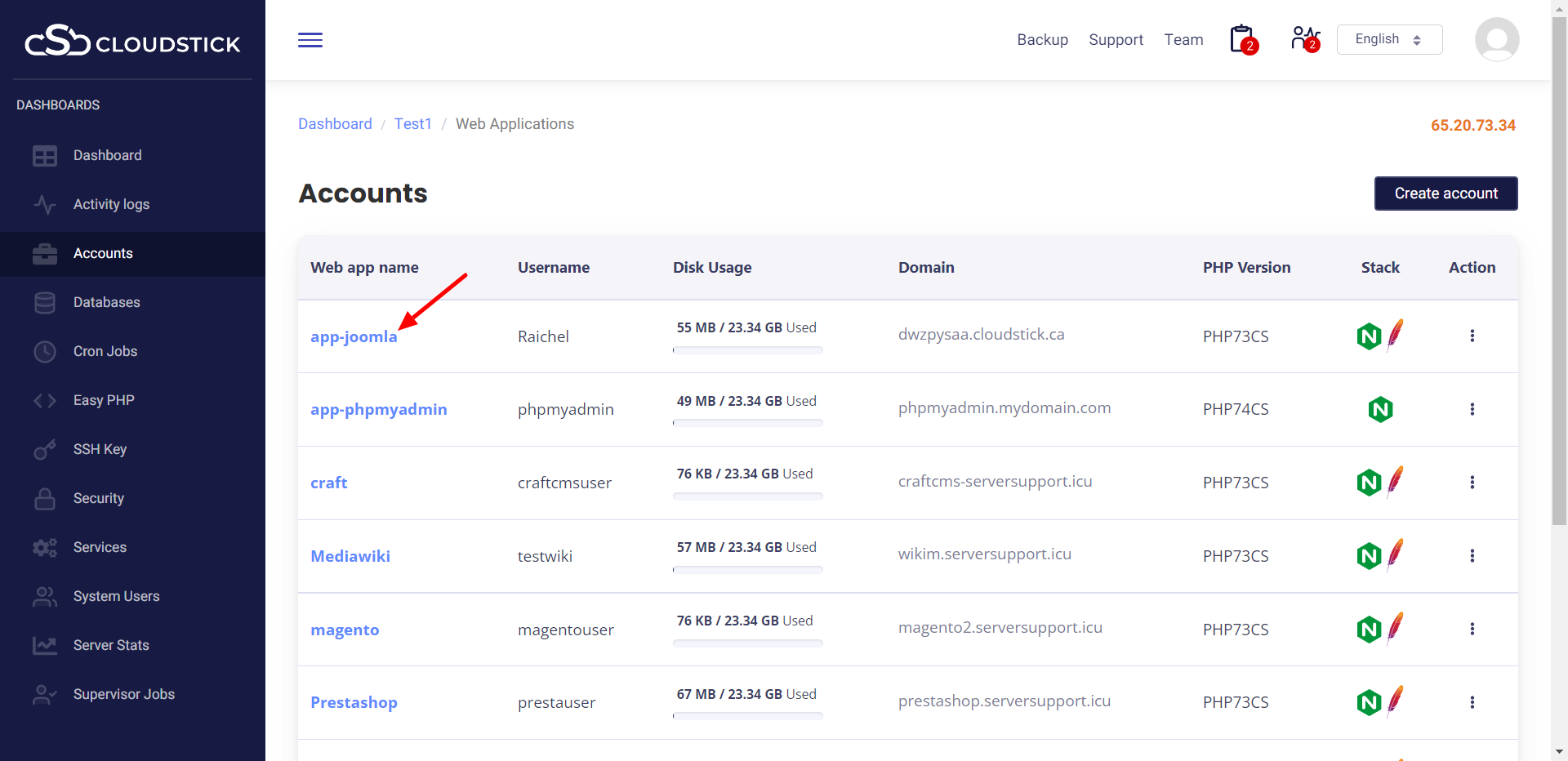Click the Nginx stack icon for app-phpmyadmin
The image size is (1568, 761).
(x=1380, y=409)
